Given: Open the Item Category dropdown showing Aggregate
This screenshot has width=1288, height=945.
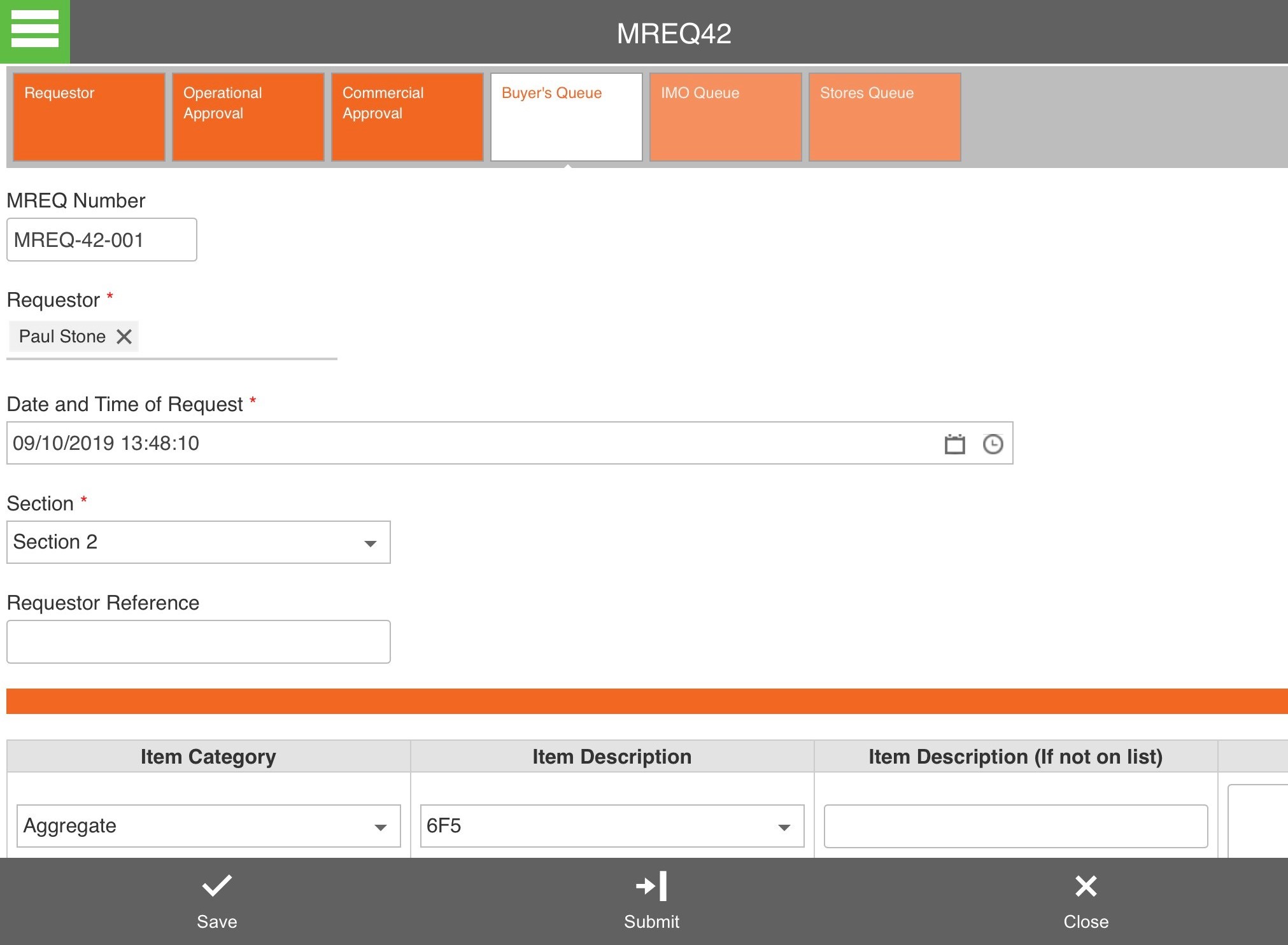Looking at the screenshot, I should point(380,826).
